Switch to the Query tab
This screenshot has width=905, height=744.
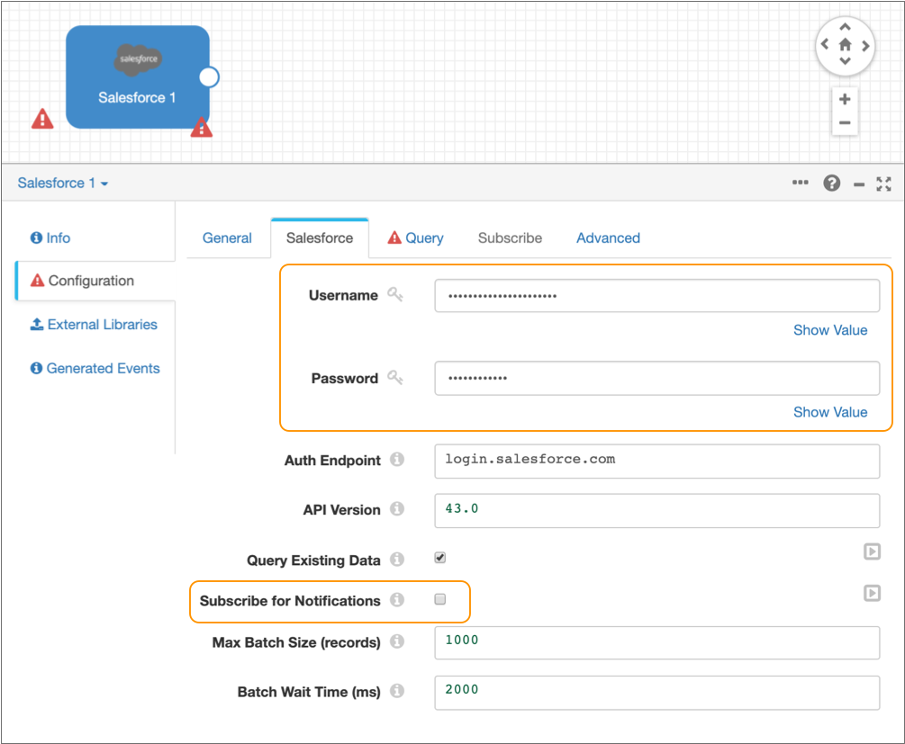coord(415,238)
